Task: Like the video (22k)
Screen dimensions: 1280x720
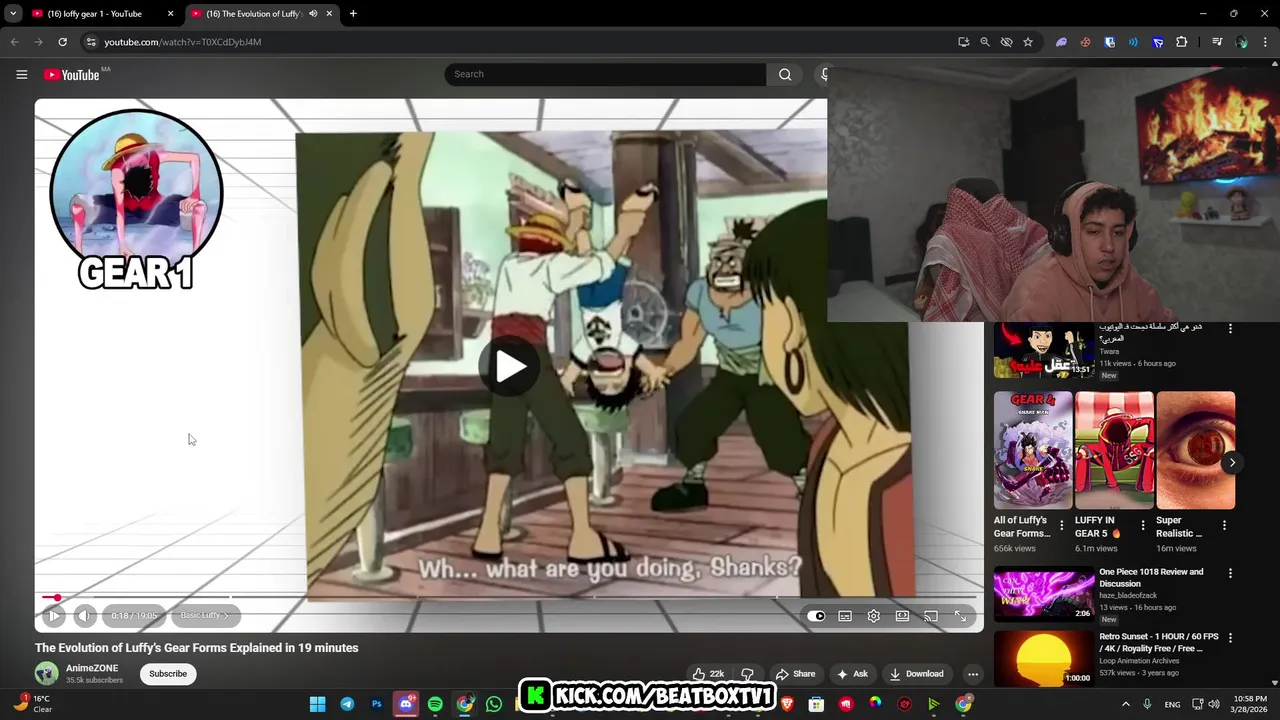Action: point(708,674)
